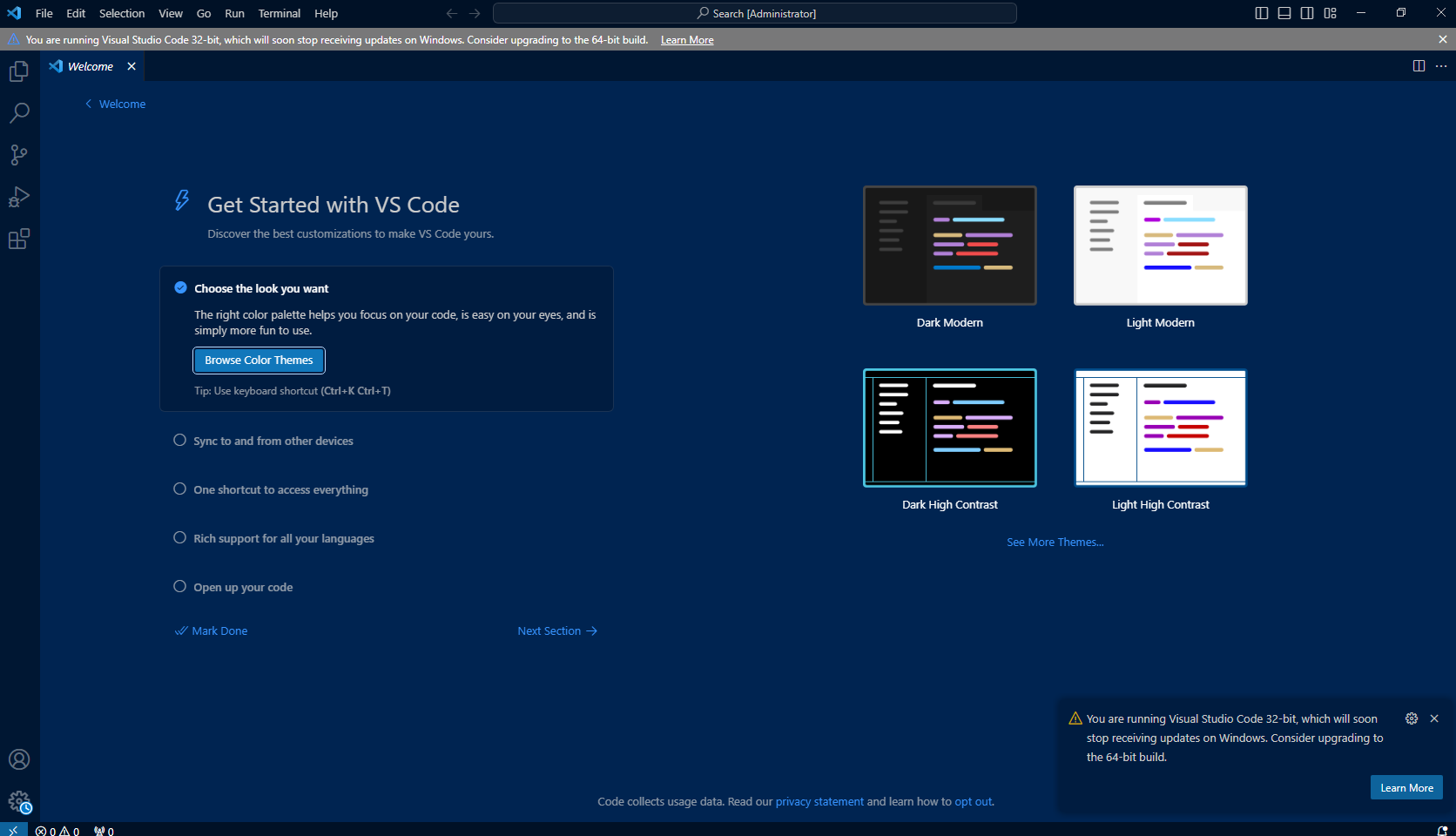Open the Accounts menu icon

pos(19,759)
